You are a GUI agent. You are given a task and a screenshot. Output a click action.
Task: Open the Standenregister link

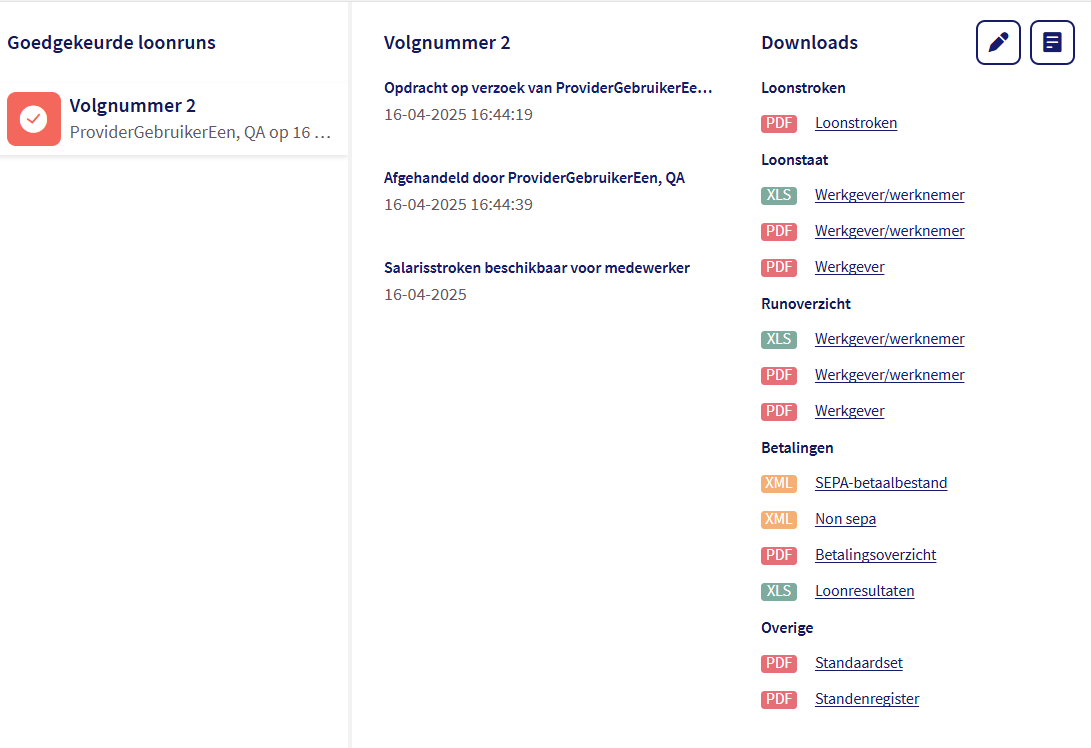click(x=866, y=699)
